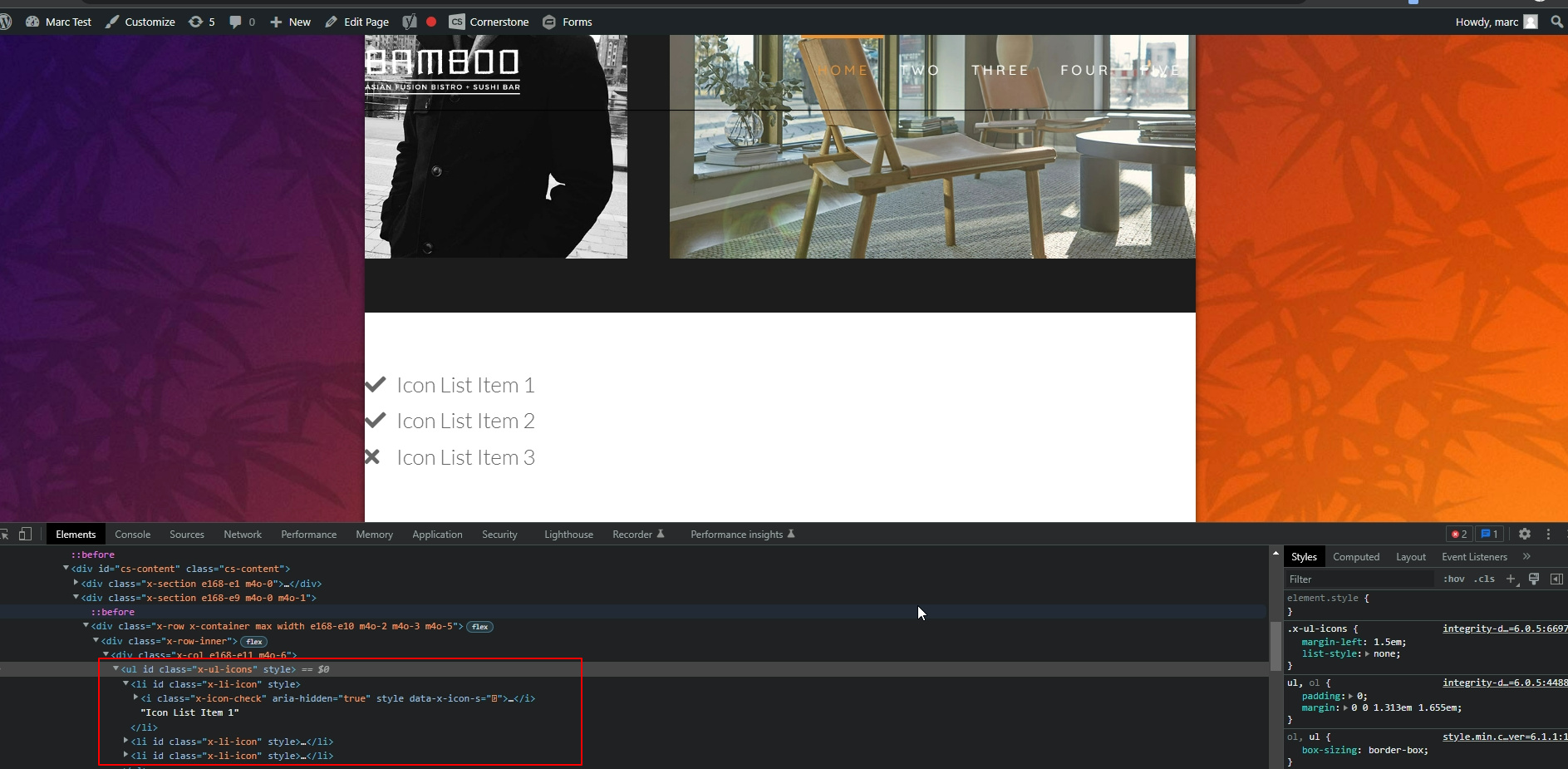Switch to the Console tab
The height and width of the screenshot is (769, 1568).
pyautogui.click(x=132, y=535)
